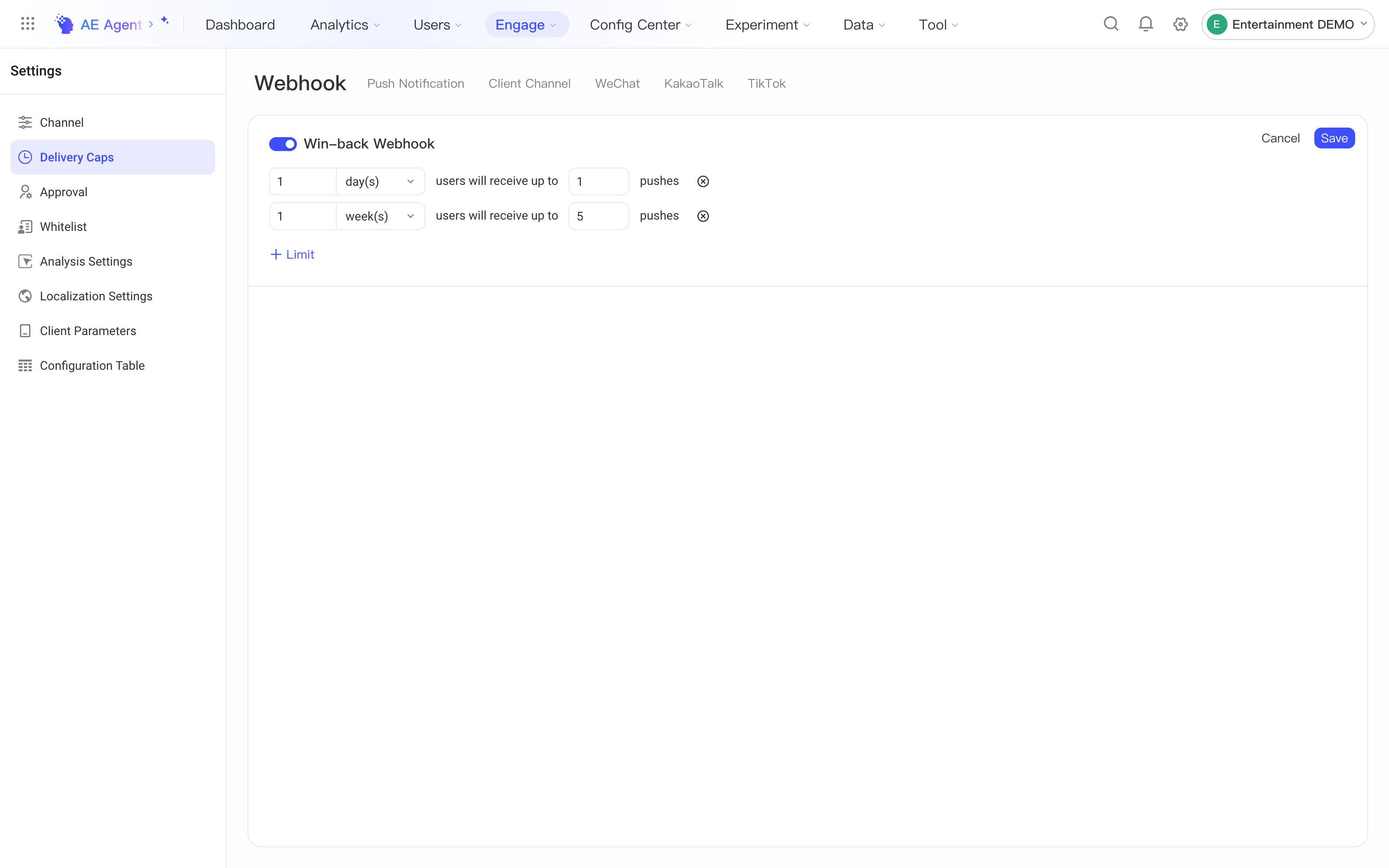Remove the day(s) limit row

tap(703, 181)
